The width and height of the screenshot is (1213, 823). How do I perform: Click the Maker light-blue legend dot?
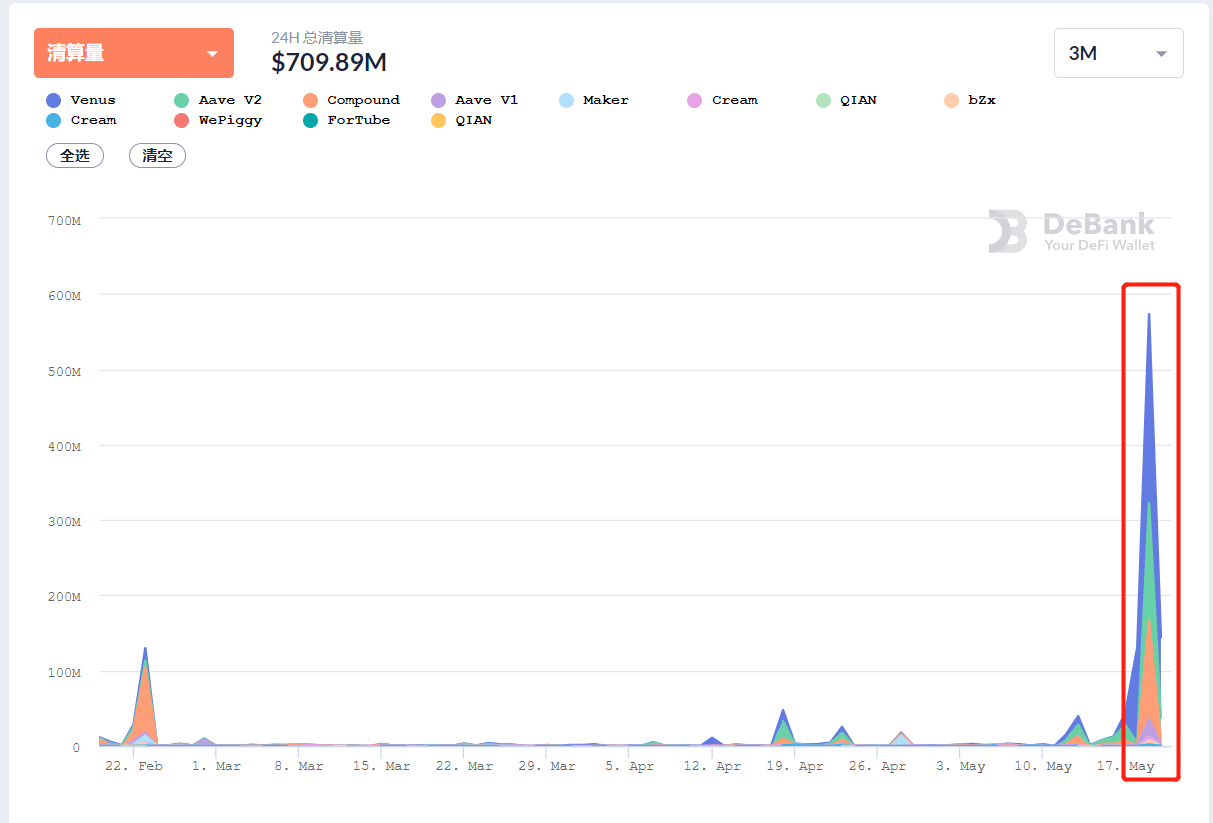click(567, 100)
